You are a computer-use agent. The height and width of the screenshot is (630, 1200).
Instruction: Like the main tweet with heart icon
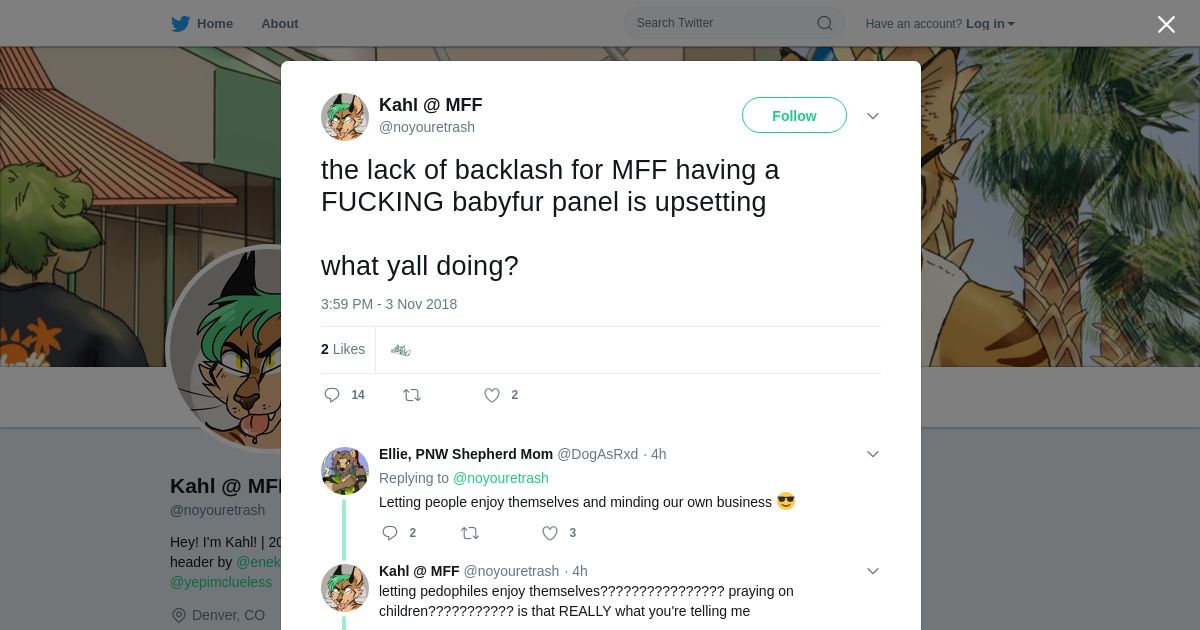[492, 395]
